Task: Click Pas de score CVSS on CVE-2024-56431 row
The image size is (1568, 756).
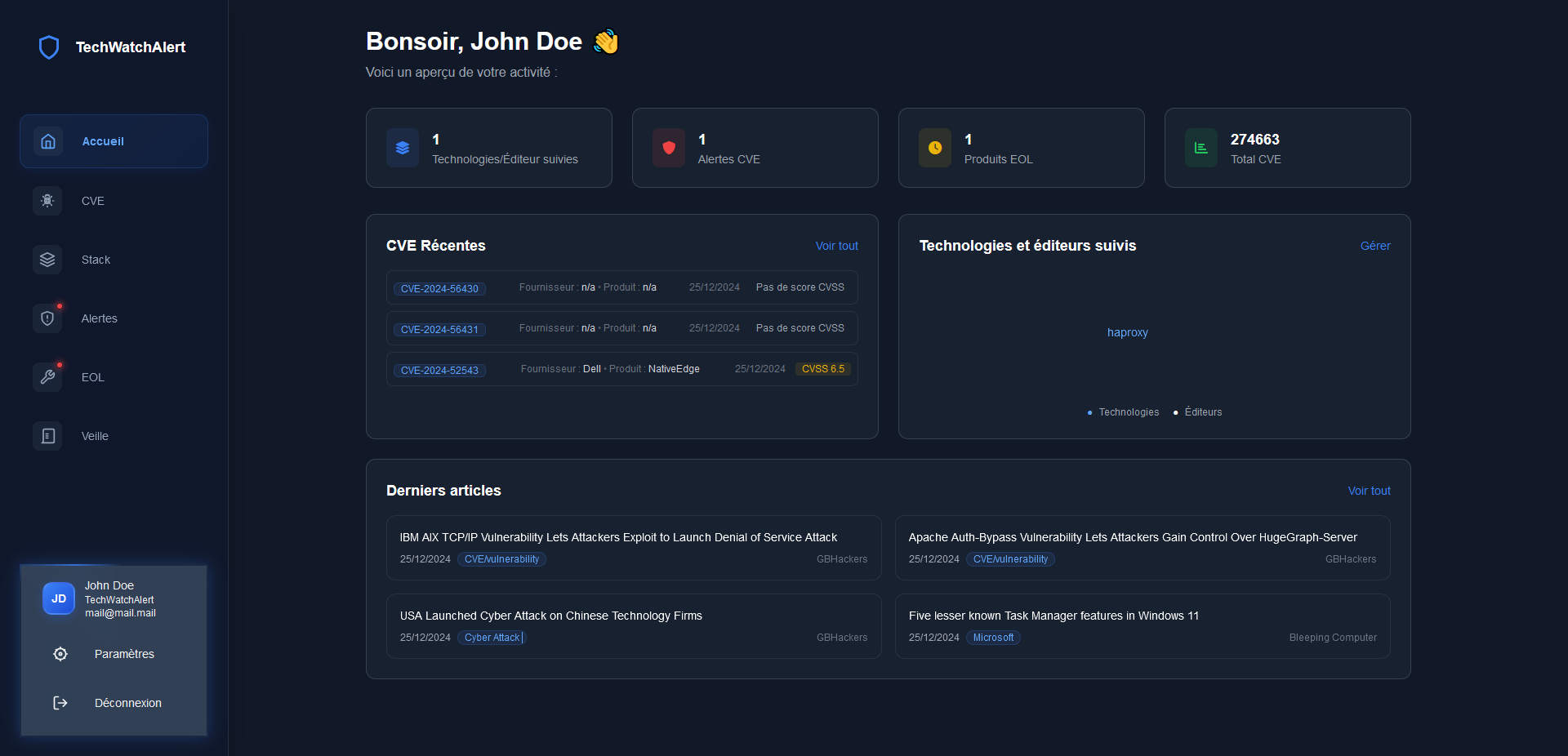Action: coord(800,328)
